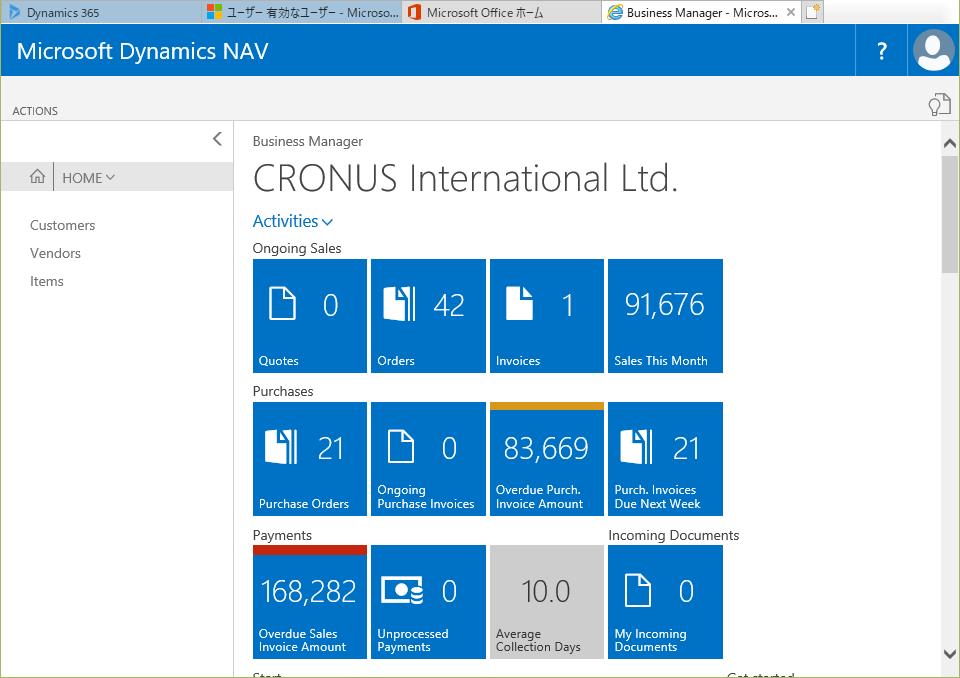
Task: Click the Purchase Orders documents icon
Action: 281,446
